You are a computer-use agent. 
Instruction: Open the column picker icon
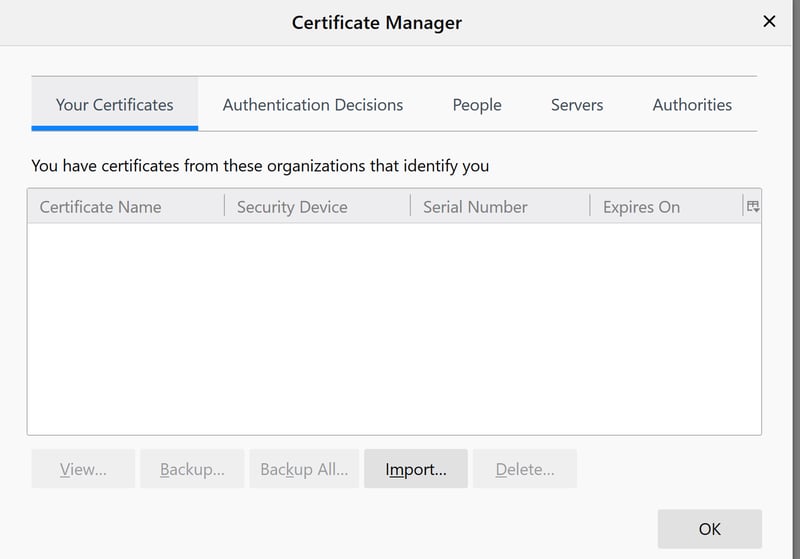tap(753, 207)
